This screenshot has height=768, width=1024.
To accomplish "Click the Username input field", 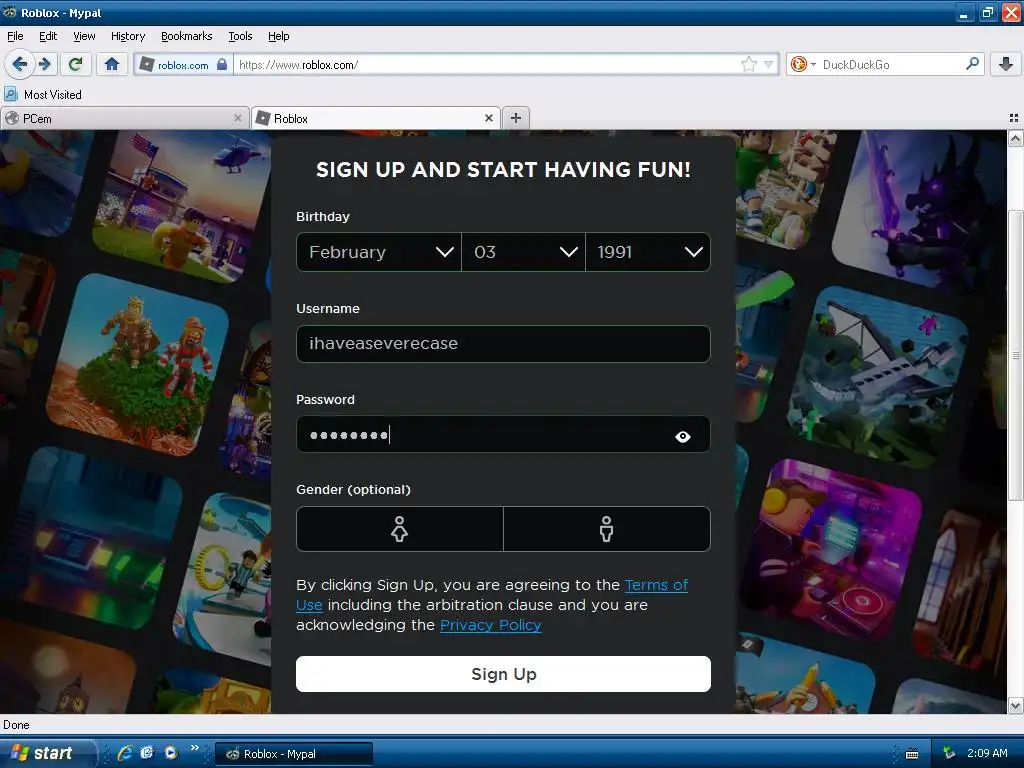I will [503, 344].
